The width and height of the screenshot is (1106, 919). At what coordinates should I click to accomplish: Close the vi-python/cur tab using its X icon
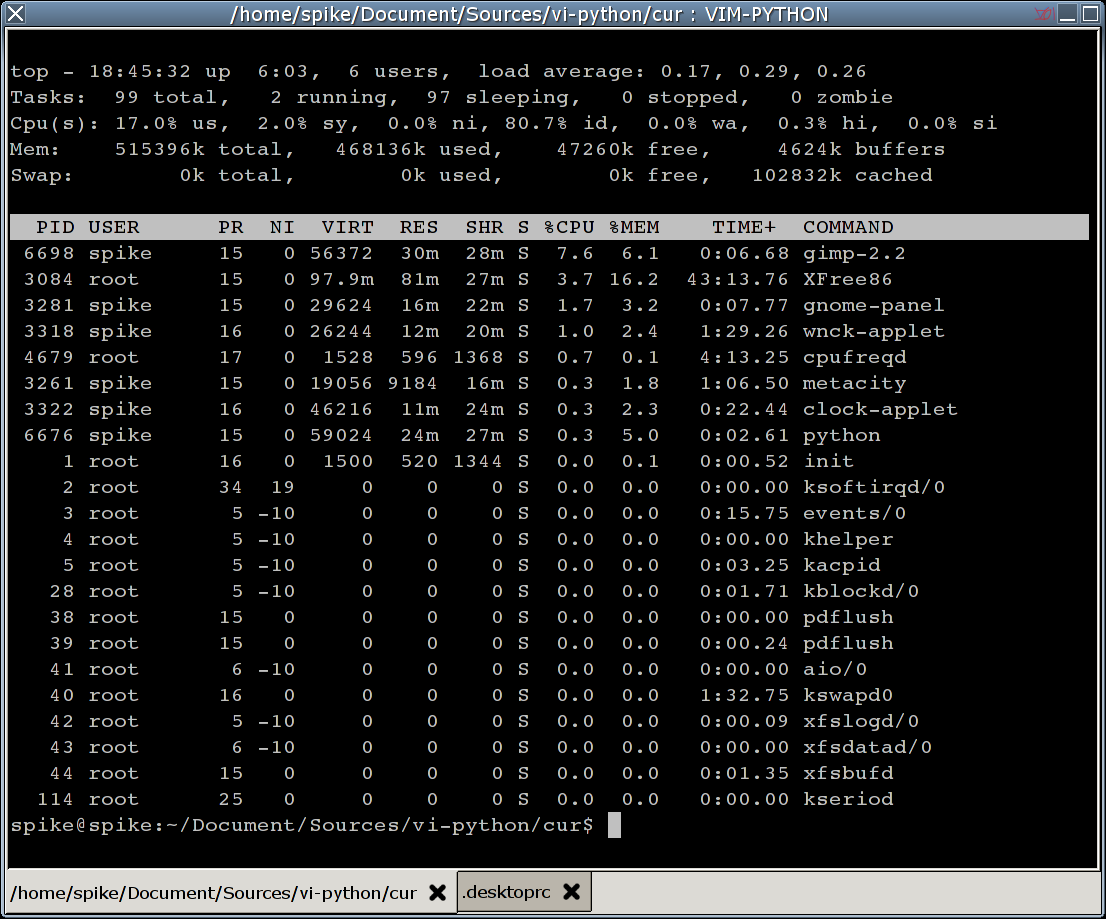coord(437,893)
